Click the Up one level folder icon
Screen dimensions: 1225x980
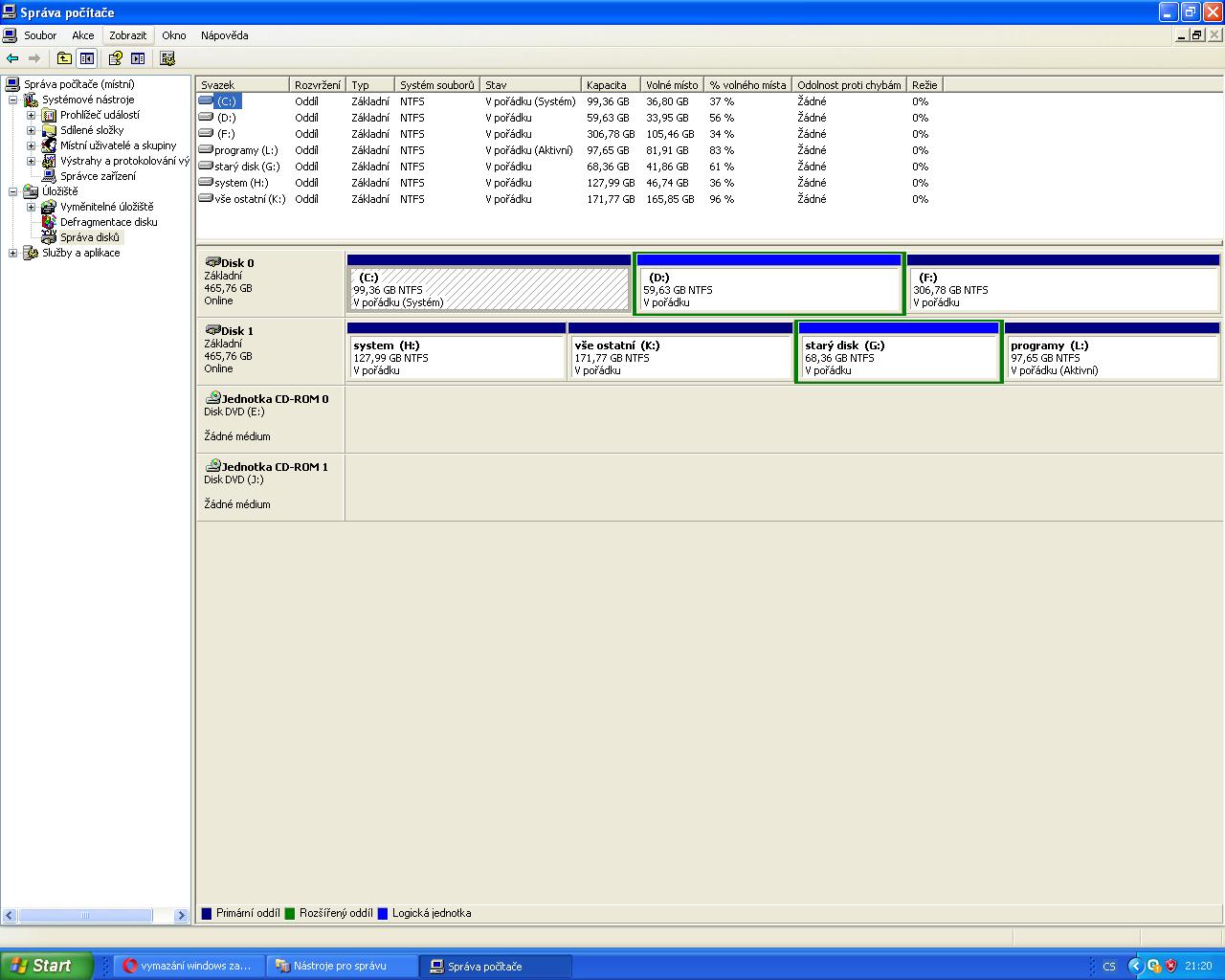(64, 58)
